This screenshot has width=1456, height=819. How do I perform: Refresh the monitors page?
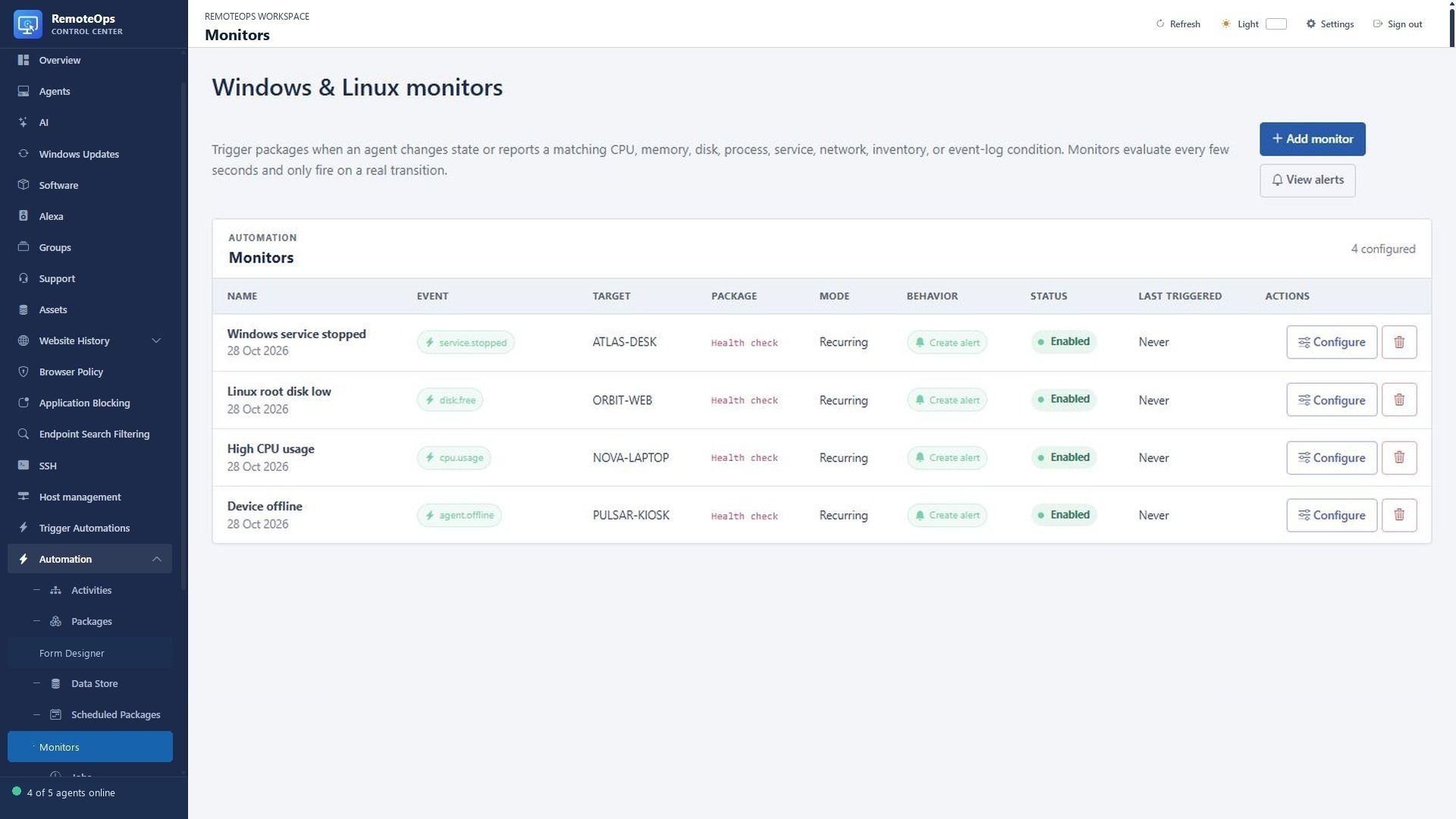[x=1178, y=24]
